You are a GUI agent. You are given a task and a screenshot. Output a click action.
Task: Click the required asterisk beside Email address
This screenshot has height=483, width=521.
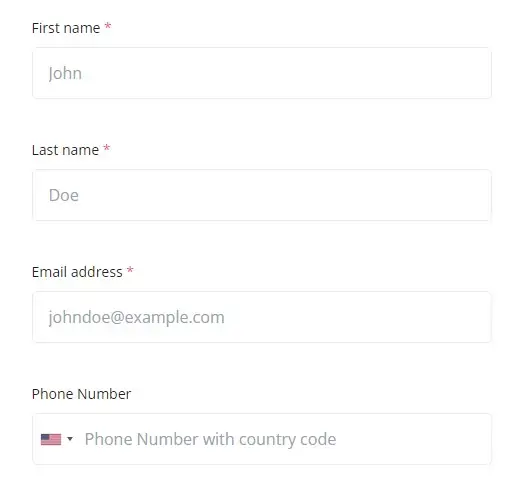tap(130, 270)
